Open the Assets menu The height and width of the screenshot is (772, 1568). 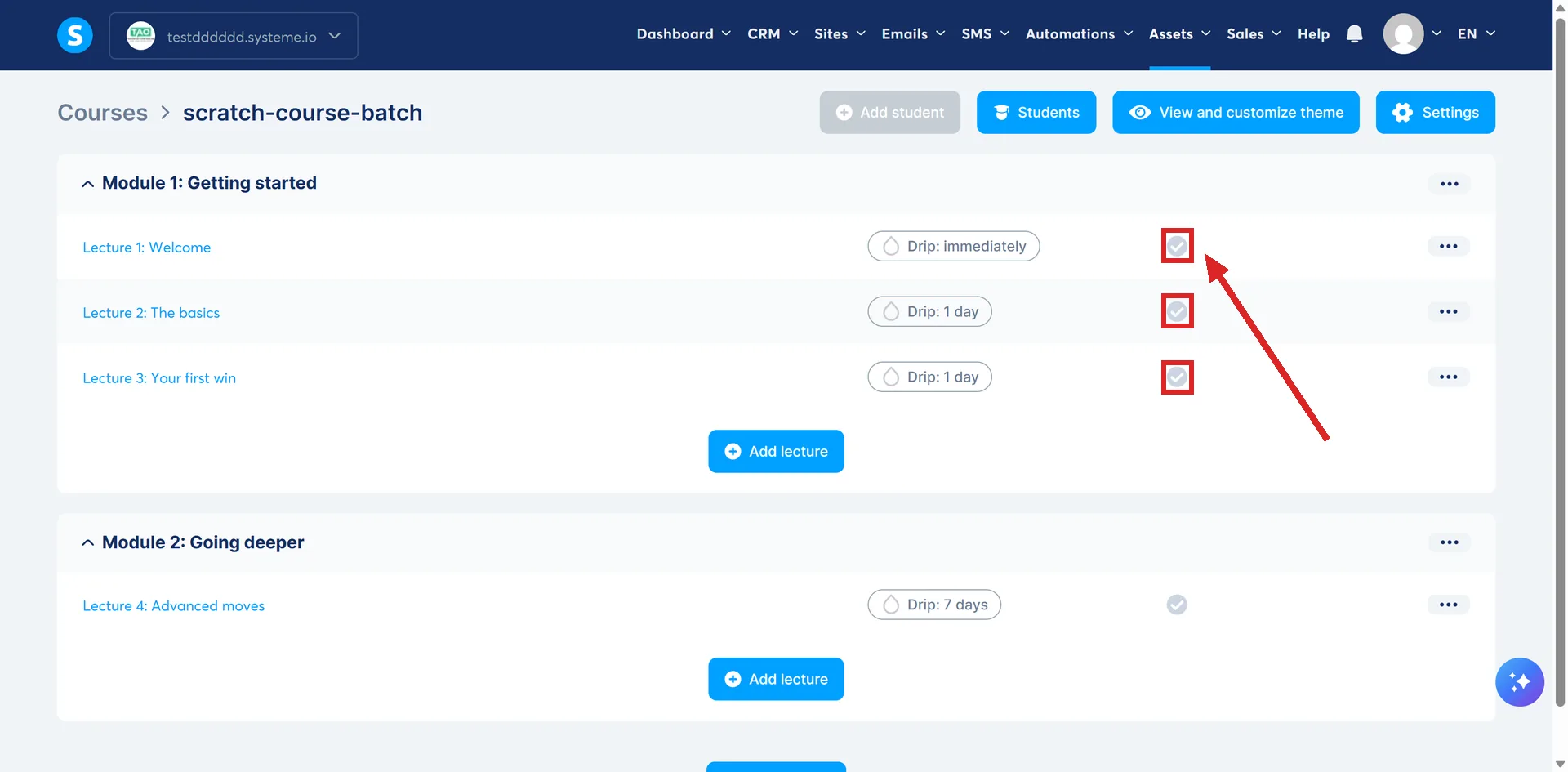(1179, 33)
